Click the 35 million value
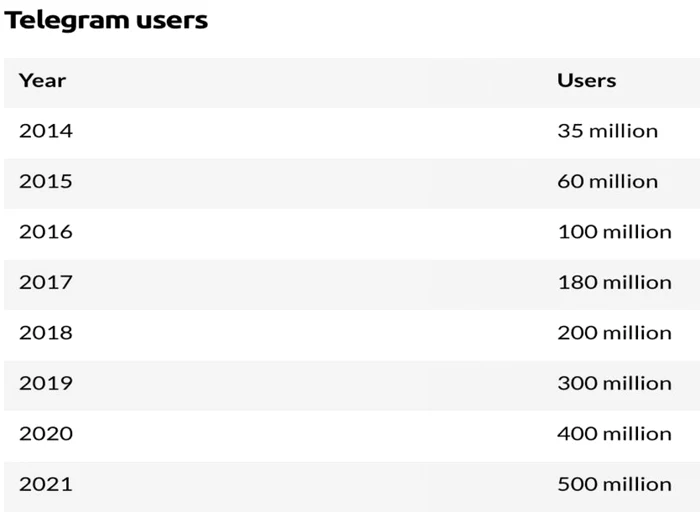 [608, 131]
